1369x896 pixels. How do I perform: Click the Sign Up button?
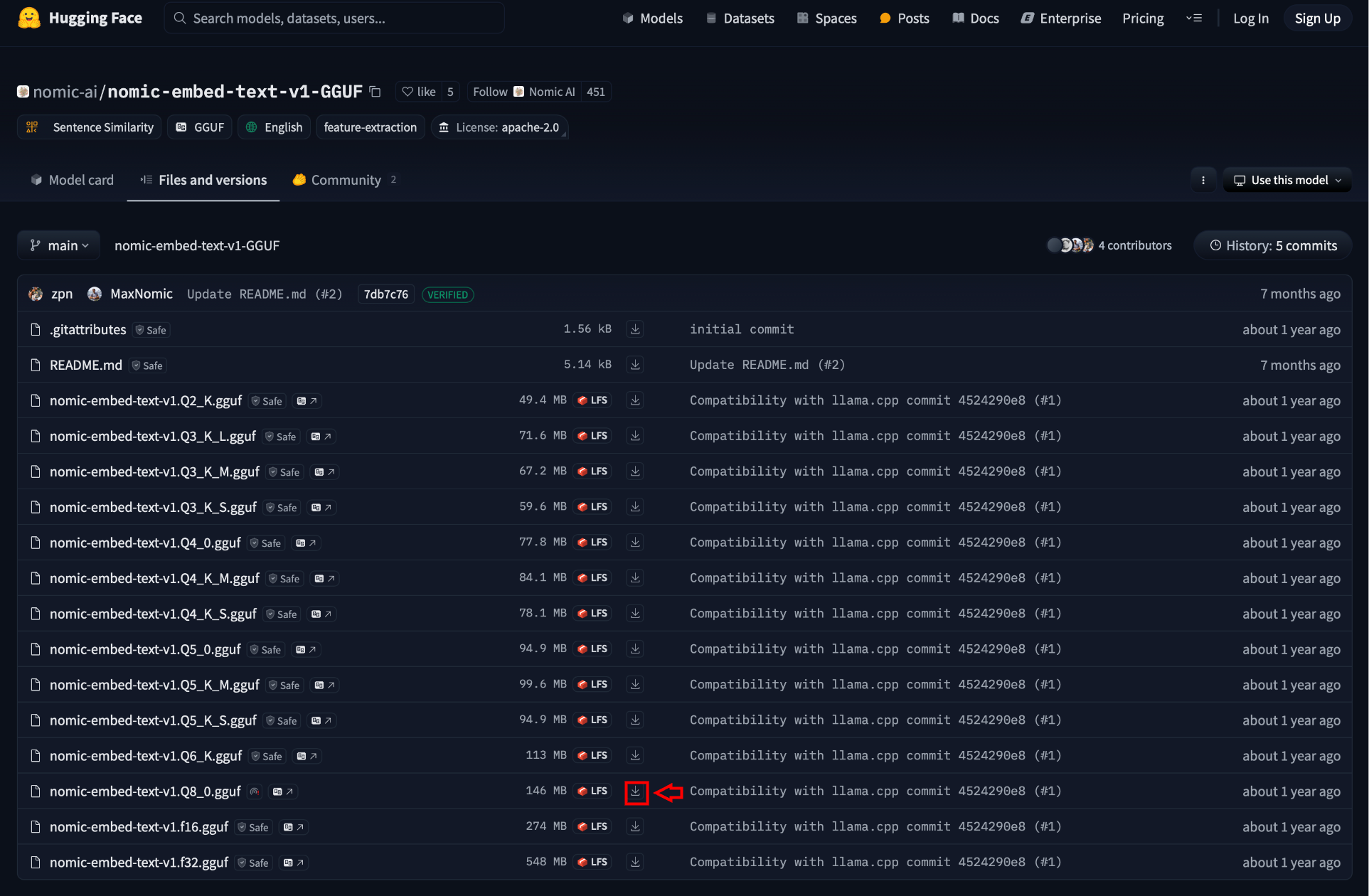(x=1317, y=18)
